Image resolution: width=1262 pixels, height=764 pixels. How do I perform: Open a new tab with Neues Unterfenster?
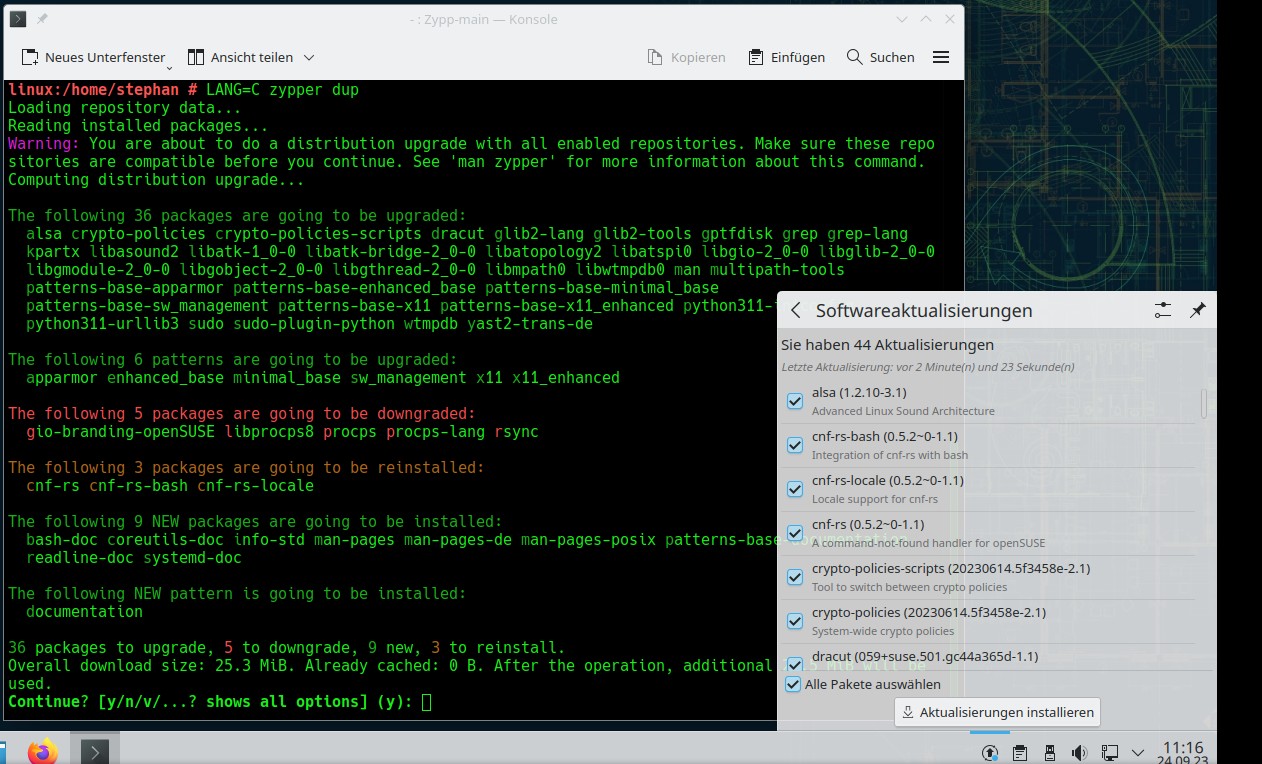point(93,57)
